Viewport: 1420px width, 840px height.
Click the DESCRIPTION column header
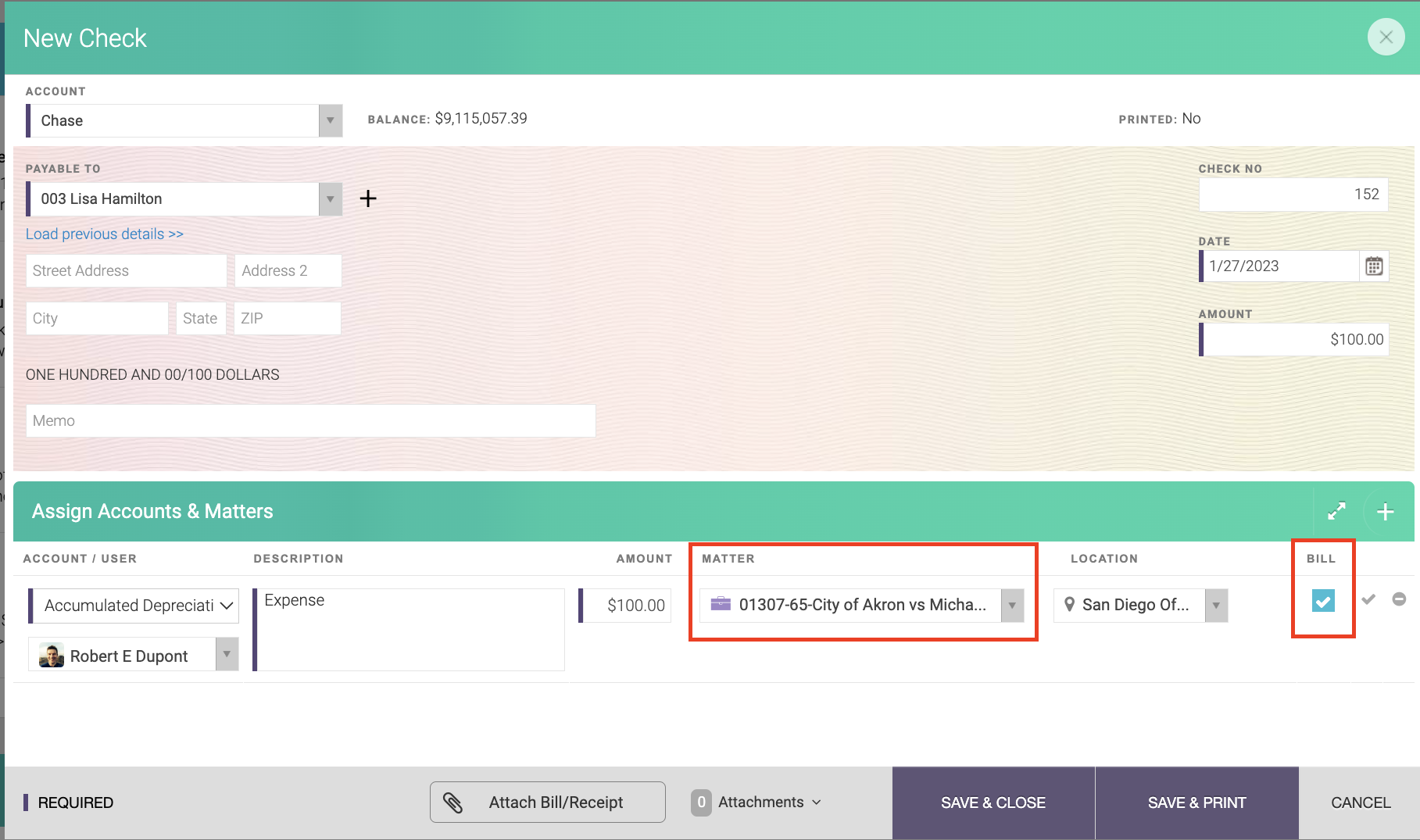tap(299, 558)
